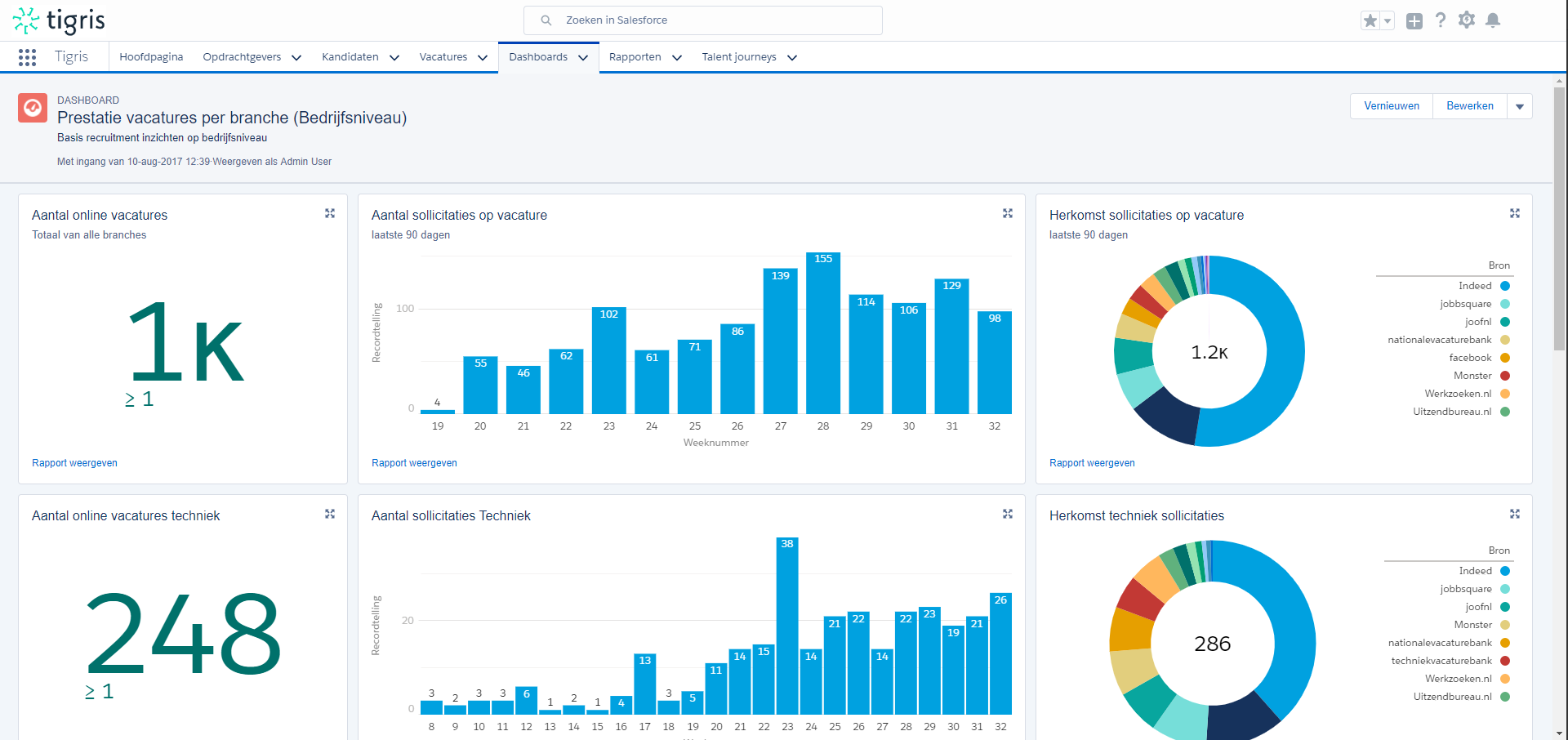Expand the Vacatures navigation dropdown

coord(452,57)
